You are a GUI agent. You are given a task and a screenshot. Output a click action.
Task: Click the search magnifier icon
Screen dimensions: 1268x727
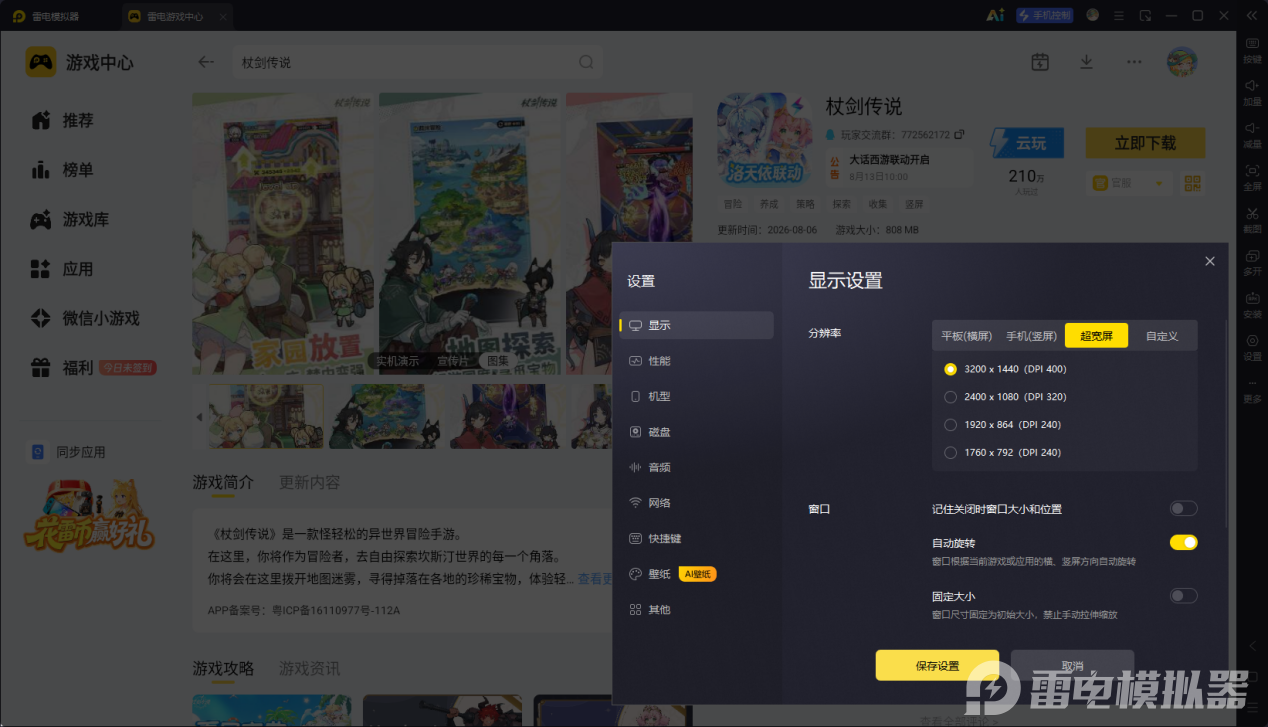pos(586,62)
